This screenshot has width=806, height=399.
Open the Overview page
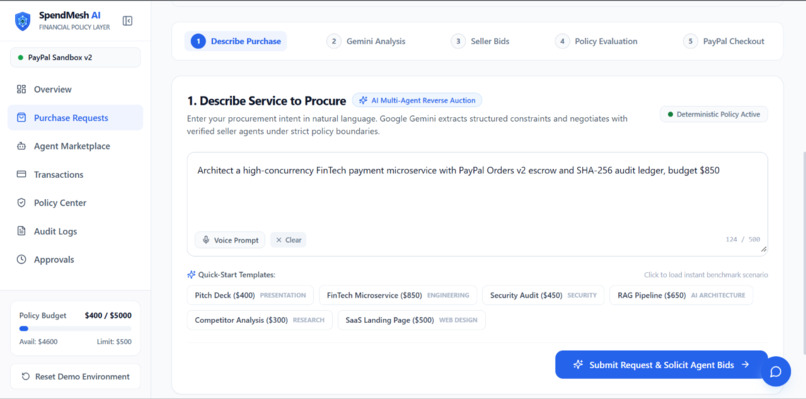coord(75,89)
